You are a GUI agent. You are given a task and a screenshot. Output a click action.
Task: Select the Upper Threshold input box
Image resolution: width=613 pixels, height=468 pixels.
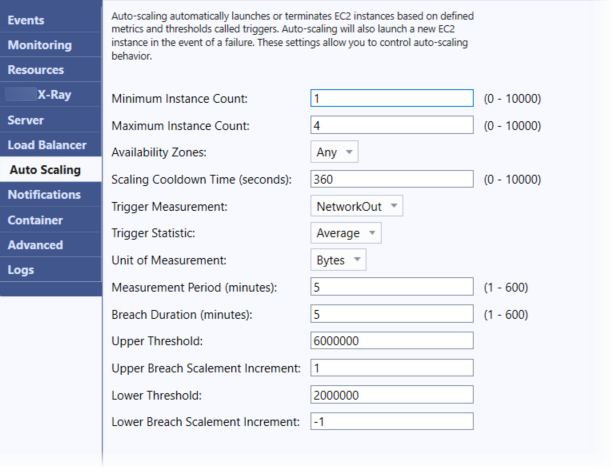click(x=391, y=341)
